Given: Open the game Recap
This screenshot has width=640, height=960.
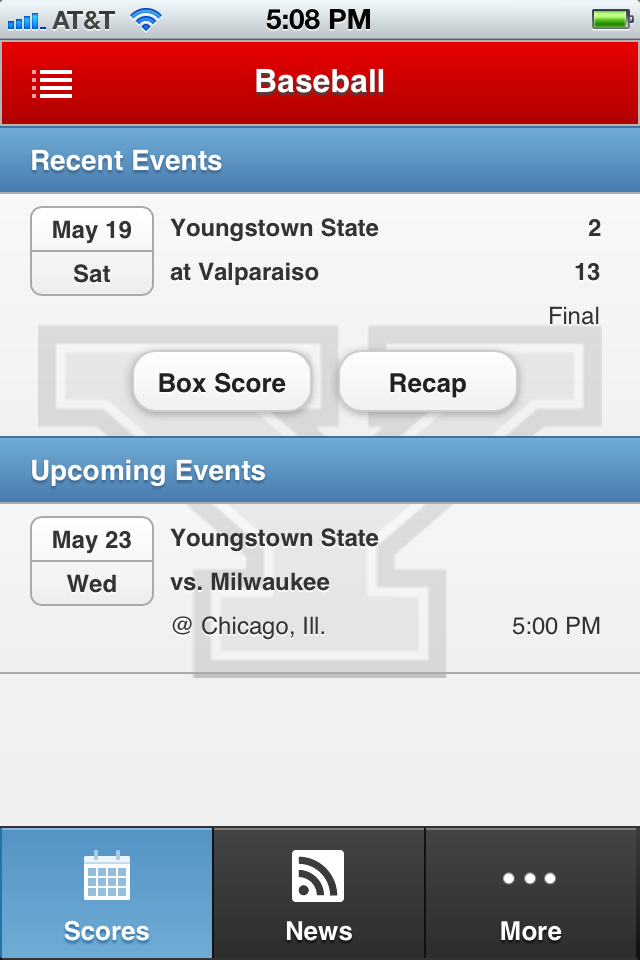Looking at the screenshot, I should (x=428, y=383).
